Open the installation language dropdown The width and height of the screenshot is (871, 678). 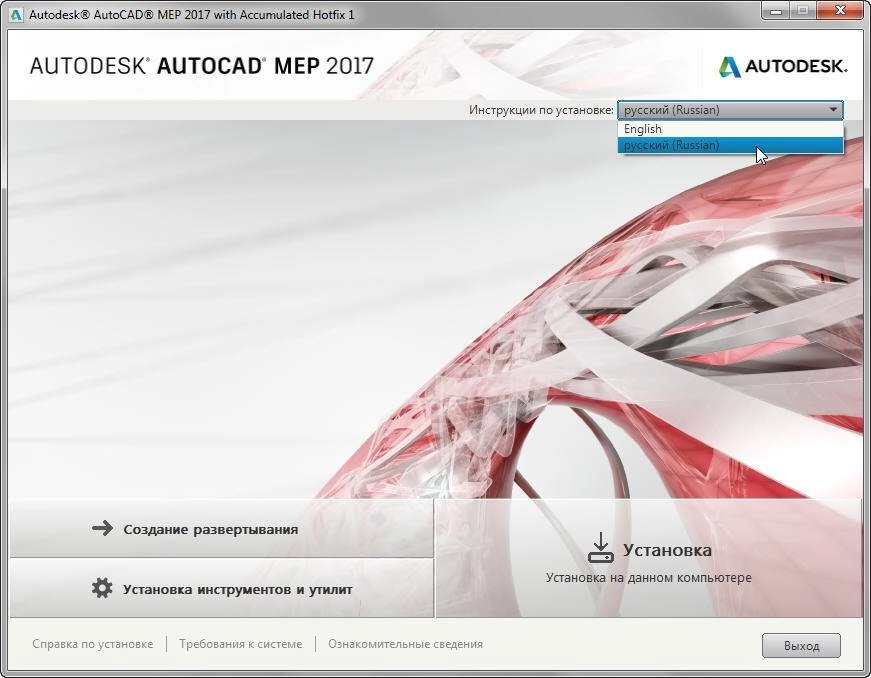730,110
